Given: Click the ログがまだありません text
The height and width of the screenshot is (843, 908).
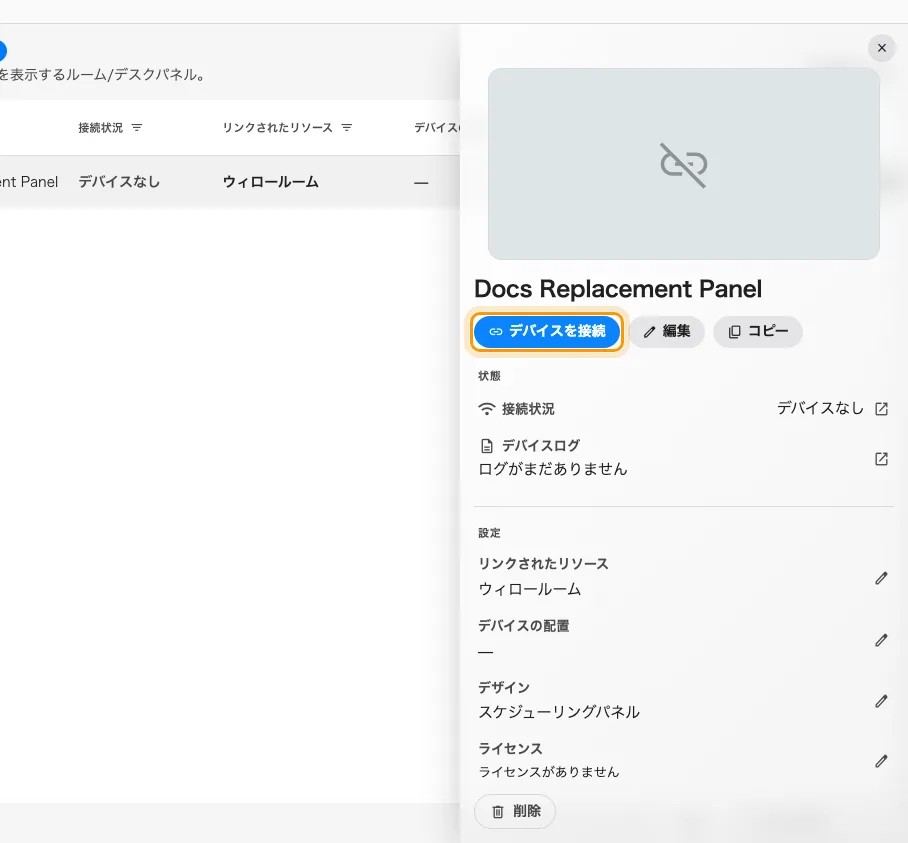Looking at the screenshot, I should click(552, 469).
